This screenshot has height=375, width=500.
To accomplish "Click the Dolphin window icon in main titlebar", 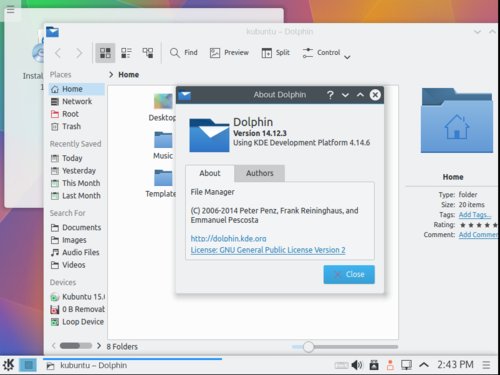I will (x=52, y=32).
